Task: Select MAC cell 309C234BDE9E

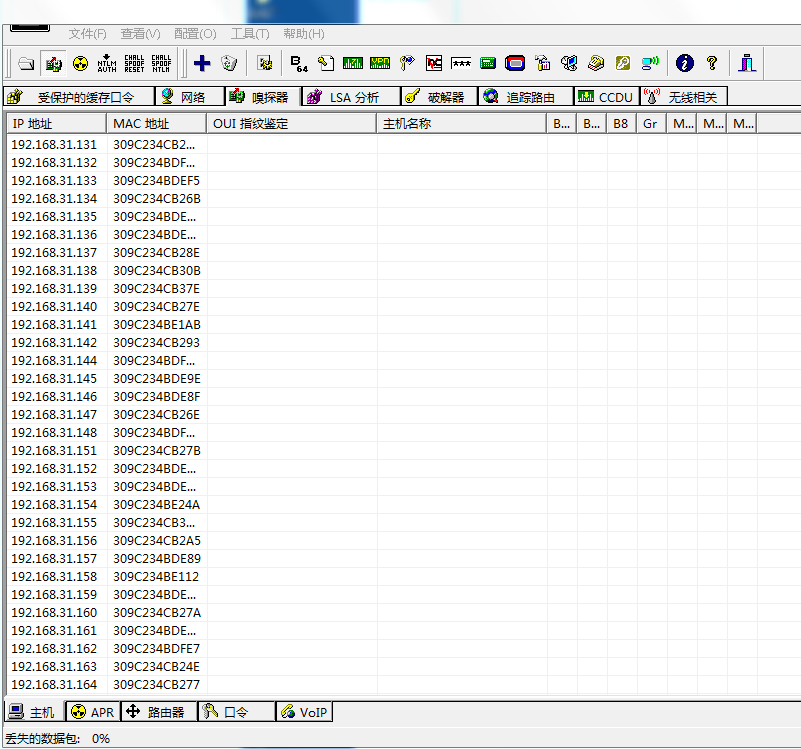Action: [157, 379]
